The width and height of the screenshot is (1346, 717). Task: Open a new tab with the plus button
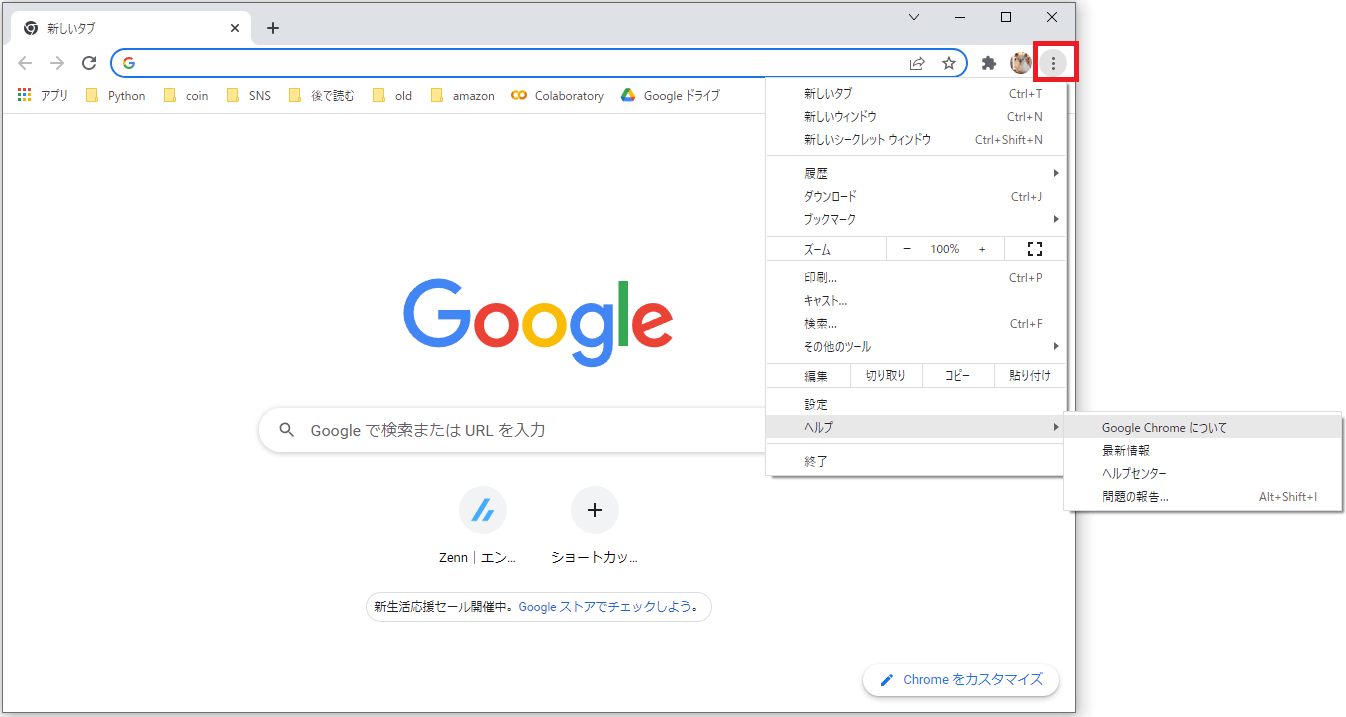(x=273, y=28)
